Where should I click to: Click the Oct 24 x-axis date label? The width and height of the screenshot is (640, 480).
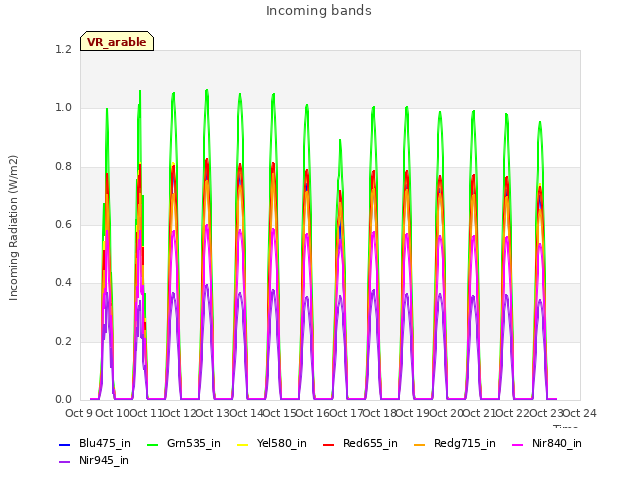click(580, 413)
